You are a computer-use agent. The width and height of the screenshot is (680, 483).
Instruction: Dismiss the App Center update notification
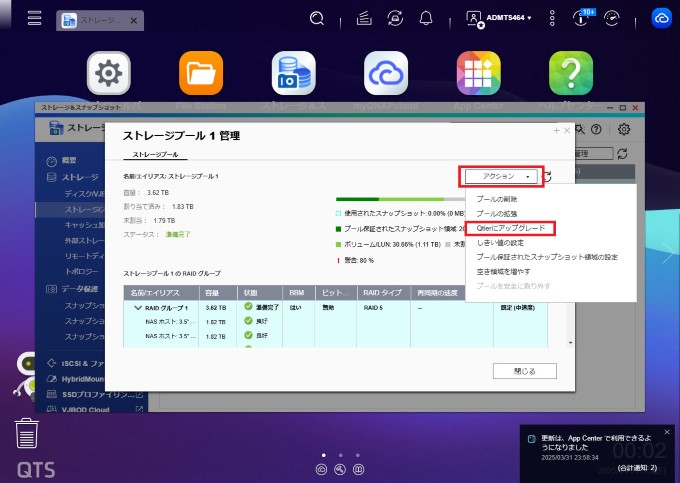coord(667,432)
